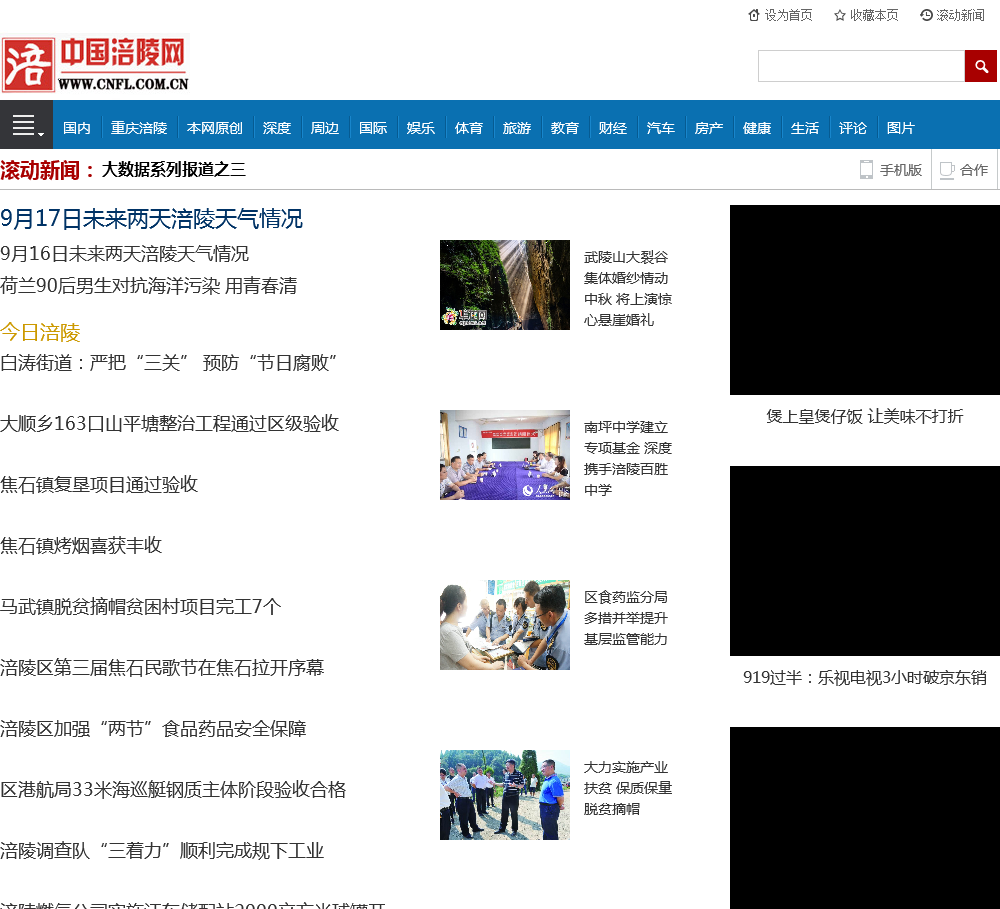1000x909 pixels.
Task: Click the 中国涪陵网 site logo
Action: coord(95,65)
